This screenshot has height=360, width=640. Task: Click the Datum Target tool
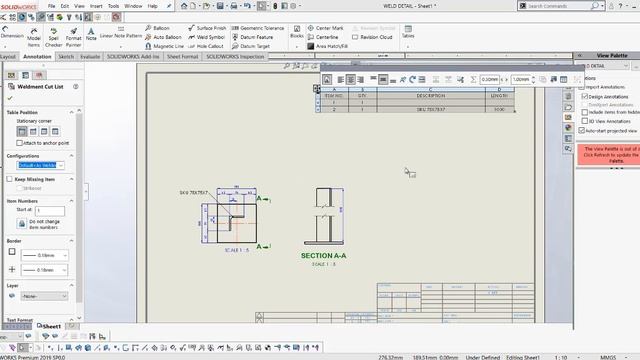(251, 46)
